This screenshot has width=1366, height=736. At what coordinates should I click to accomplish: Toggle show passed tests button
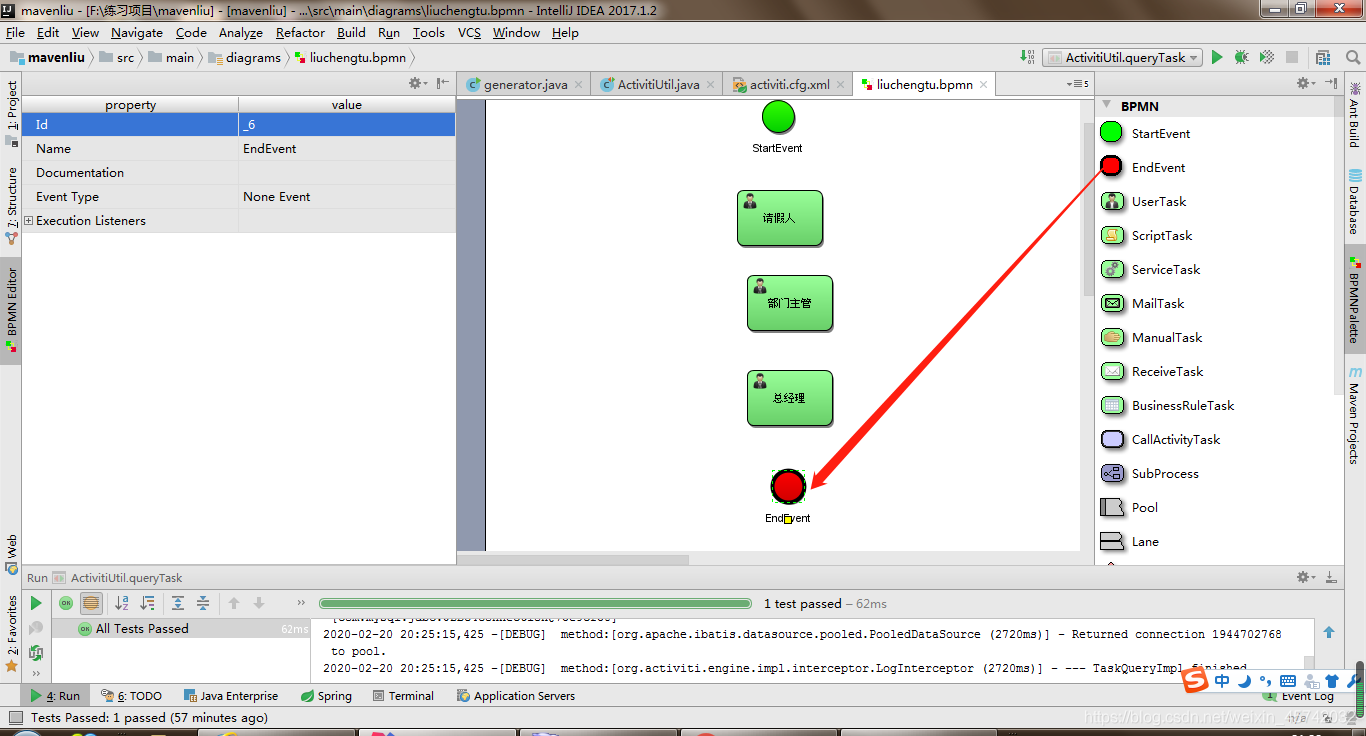click(66, 603)
